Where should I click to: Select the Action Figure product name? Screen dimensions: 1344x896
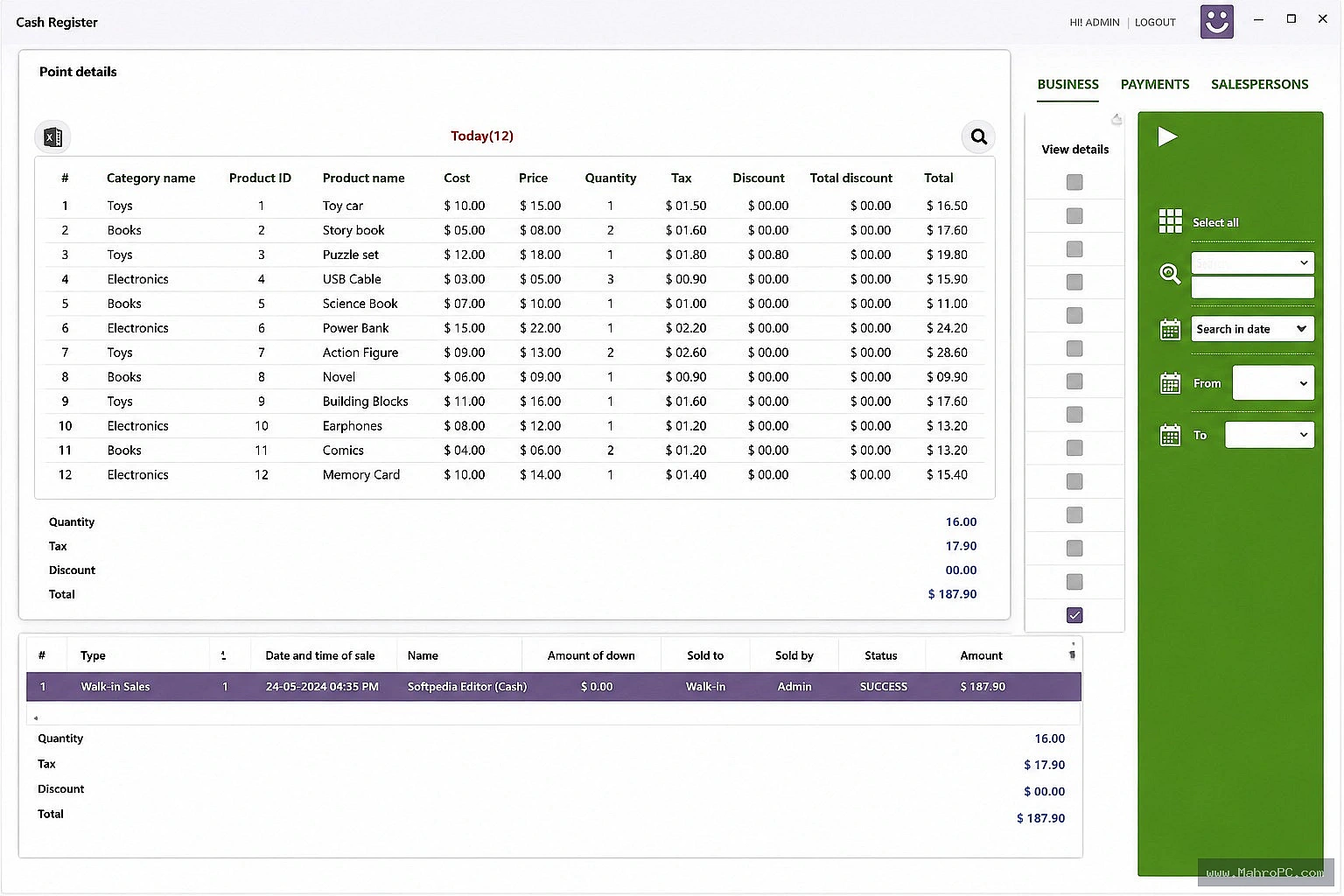360,353
